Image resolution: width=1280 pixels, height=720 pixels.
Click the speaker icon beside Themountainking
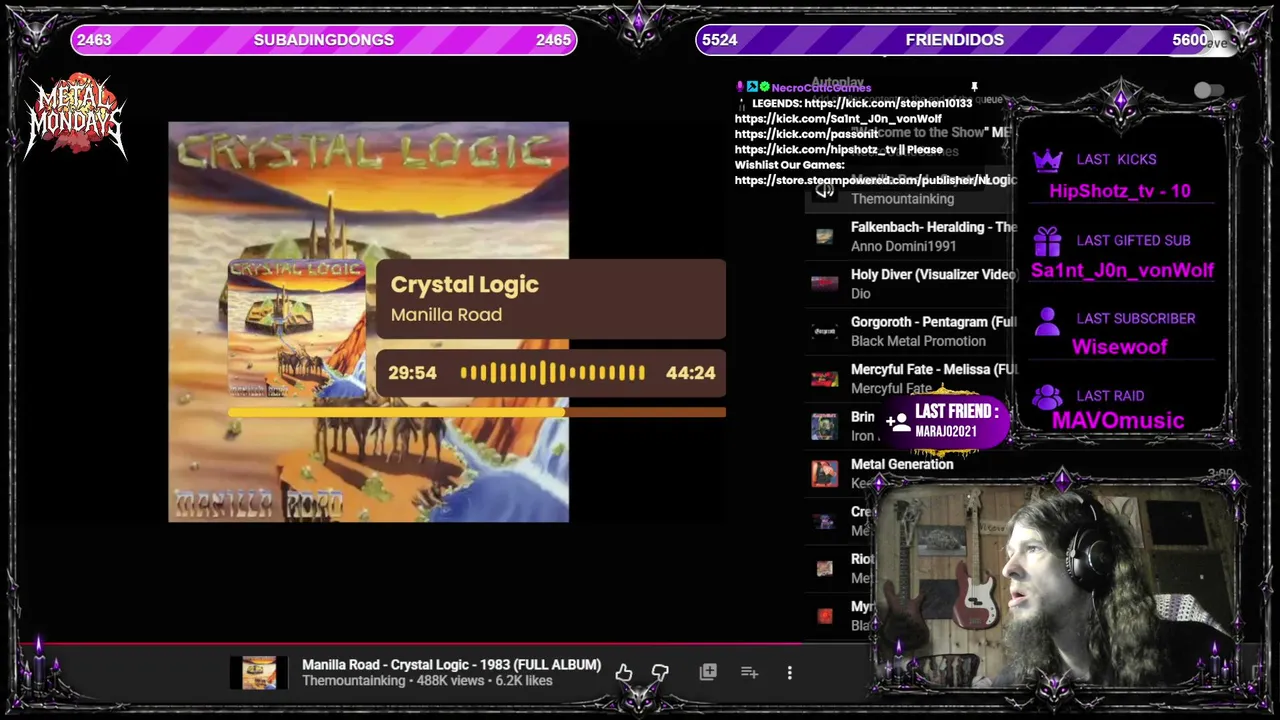824,190
